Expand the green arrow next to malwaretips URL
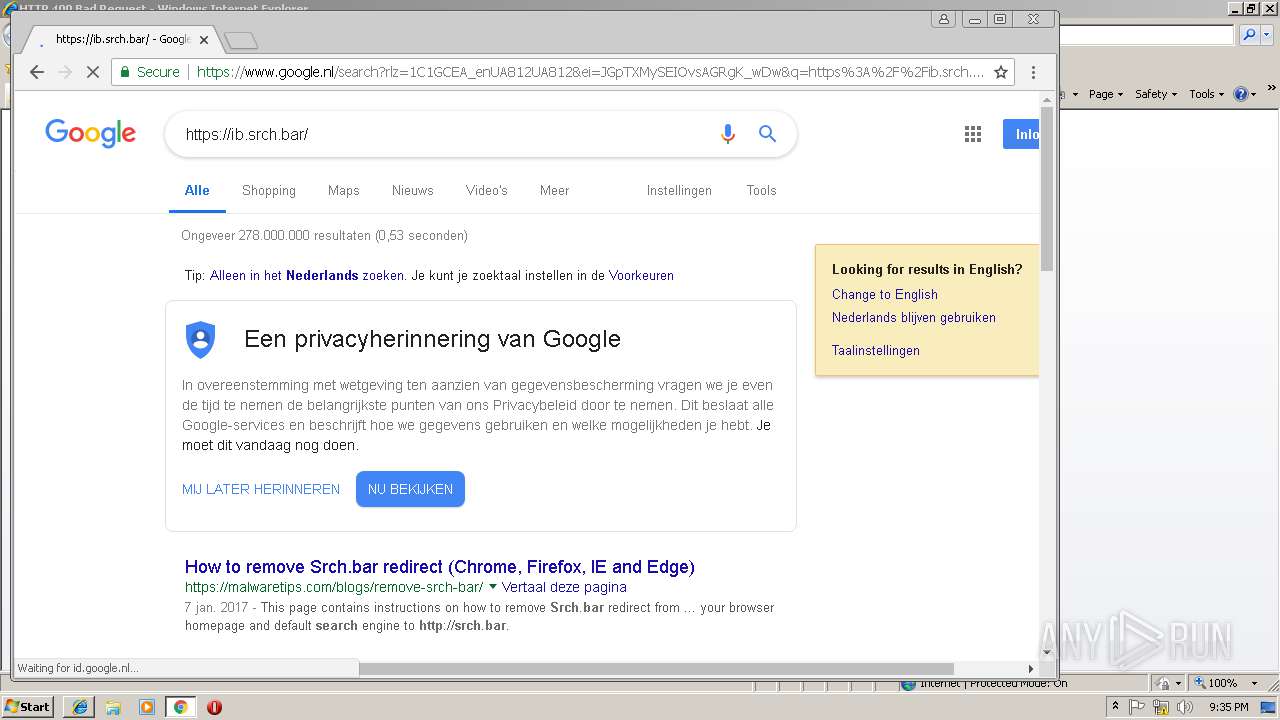The image size is (1280, 720). 492,587
